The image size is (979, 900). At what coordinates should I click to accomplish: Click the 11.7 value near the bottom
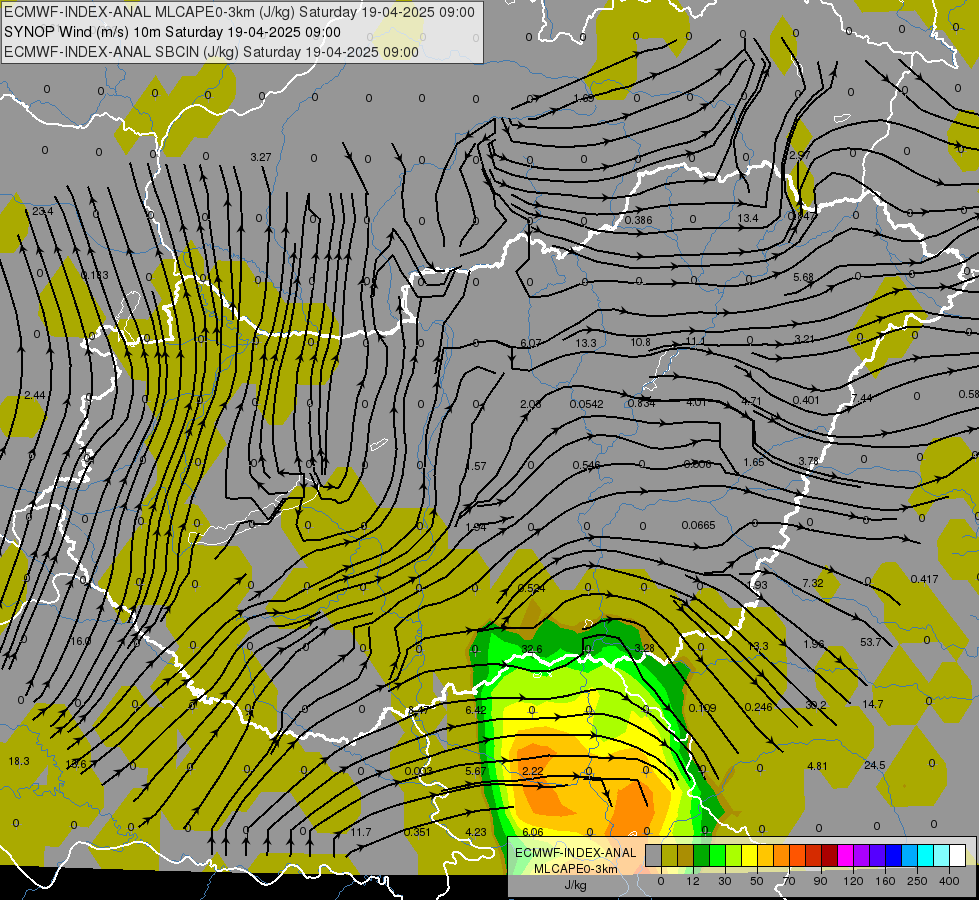point(361,832)
